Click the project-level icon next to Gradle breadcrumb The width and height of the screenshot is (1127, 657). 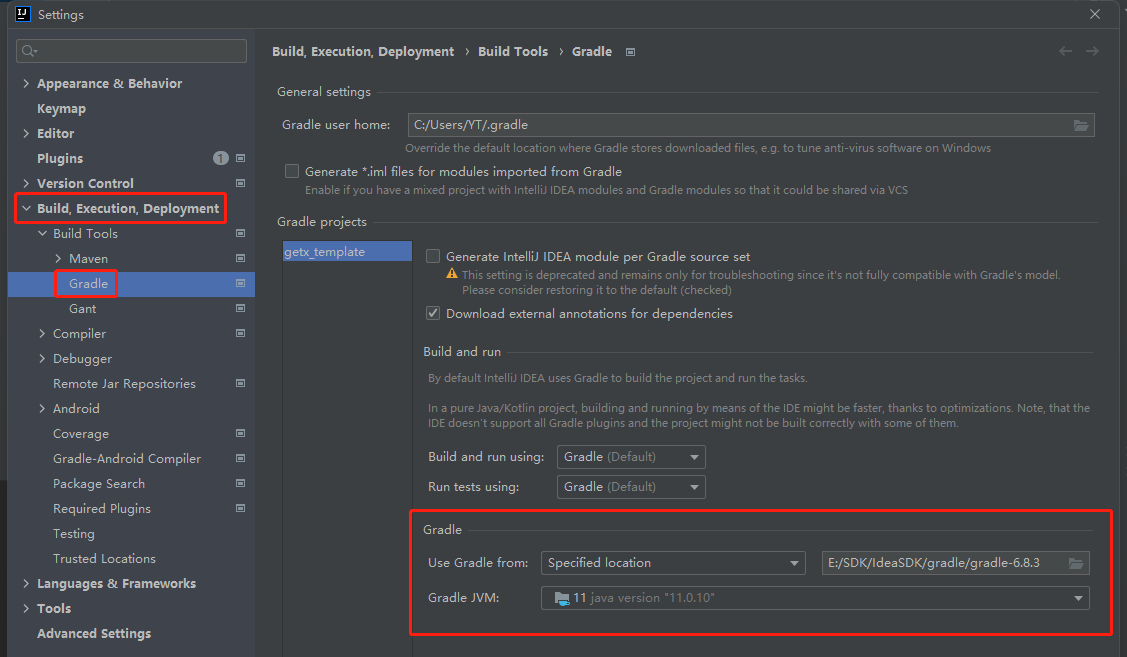(x=630, y=52)
